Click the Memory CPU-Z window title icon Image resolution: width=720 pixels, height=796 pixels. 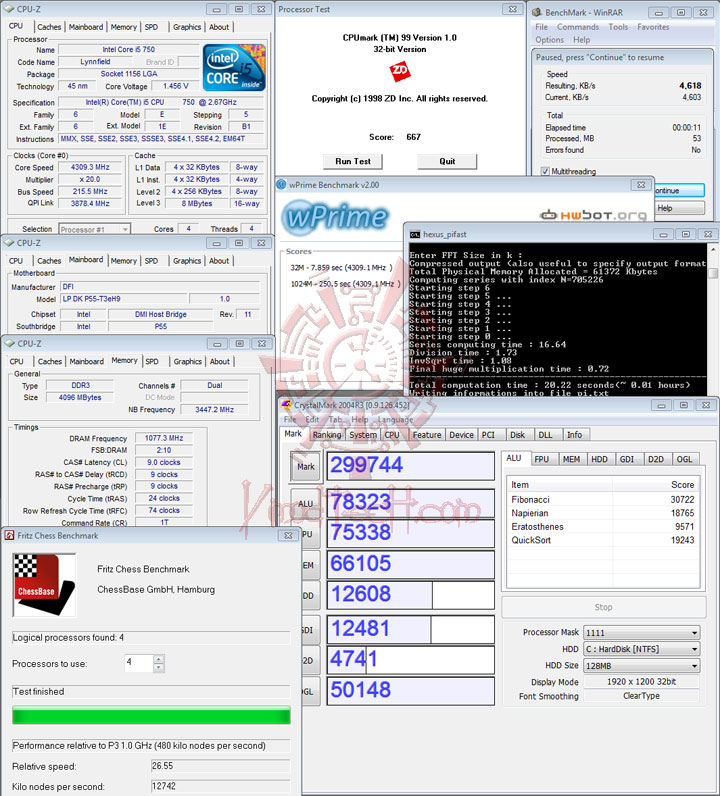tap(9, 344)
